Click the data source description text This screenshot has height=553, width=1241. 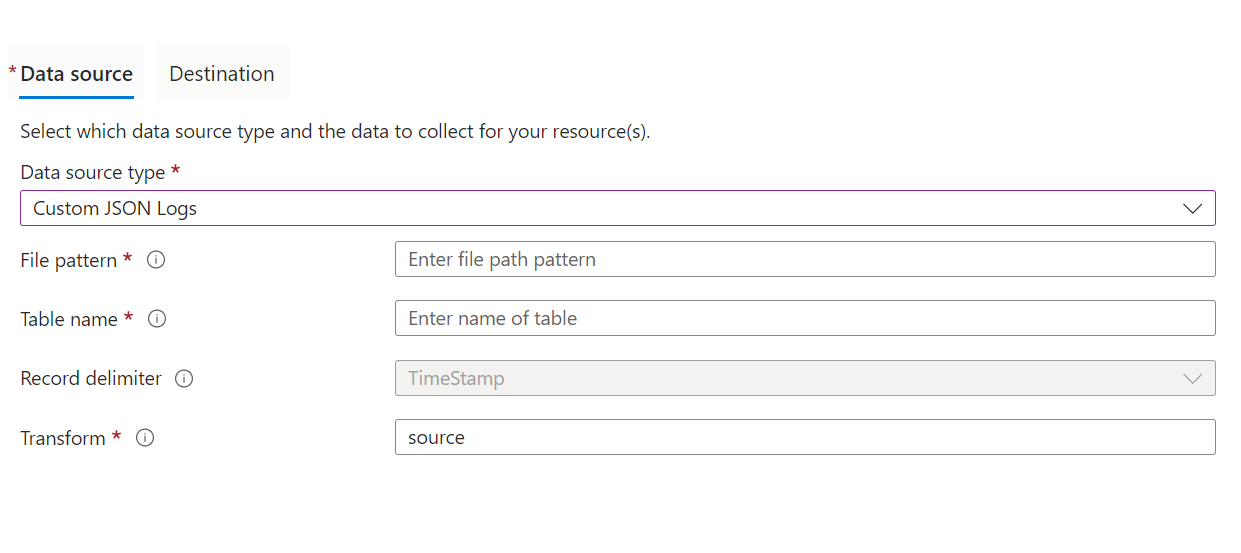335,132
